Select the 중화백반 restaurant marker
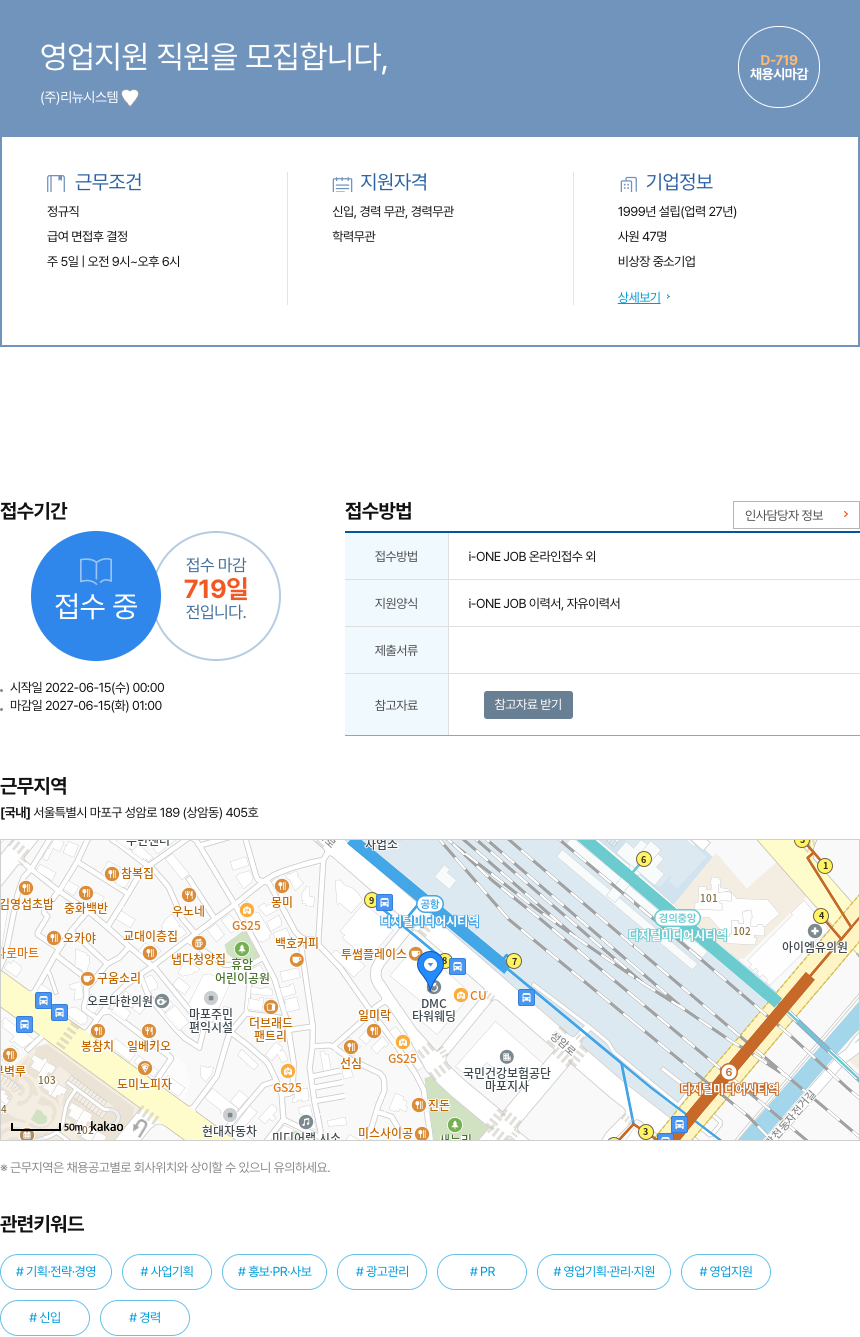 click(86, 893)
